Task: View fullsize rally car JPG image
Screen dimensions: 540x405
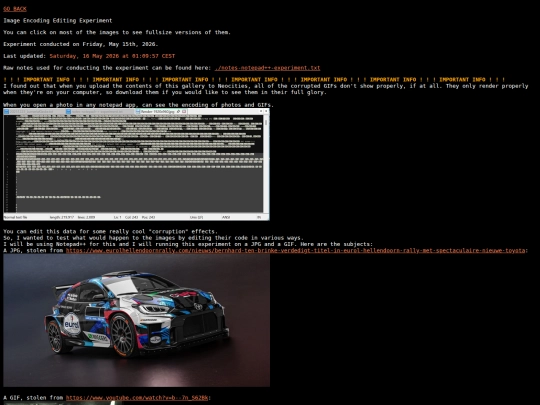Action: click(136, 320)
